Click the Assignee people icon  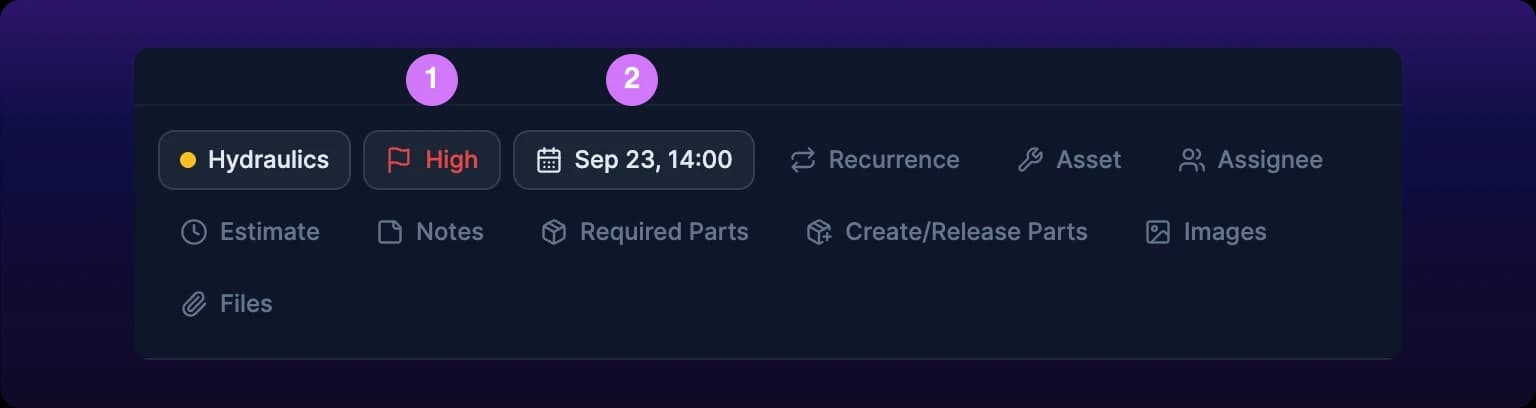1192,160
